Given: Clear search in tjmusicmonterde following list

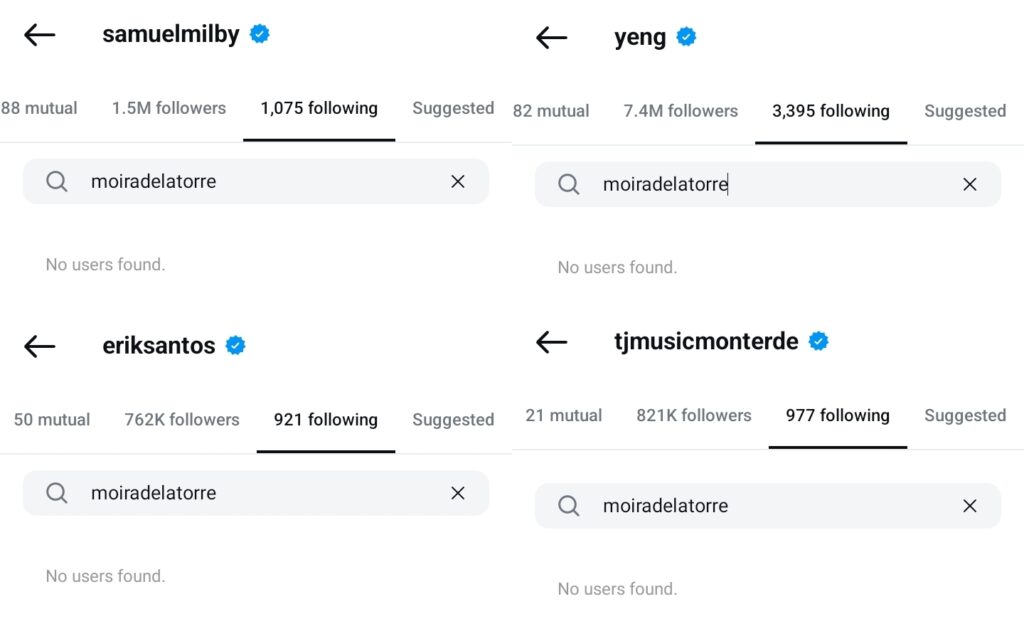Looking at the screenshot, I should point(969,506).
